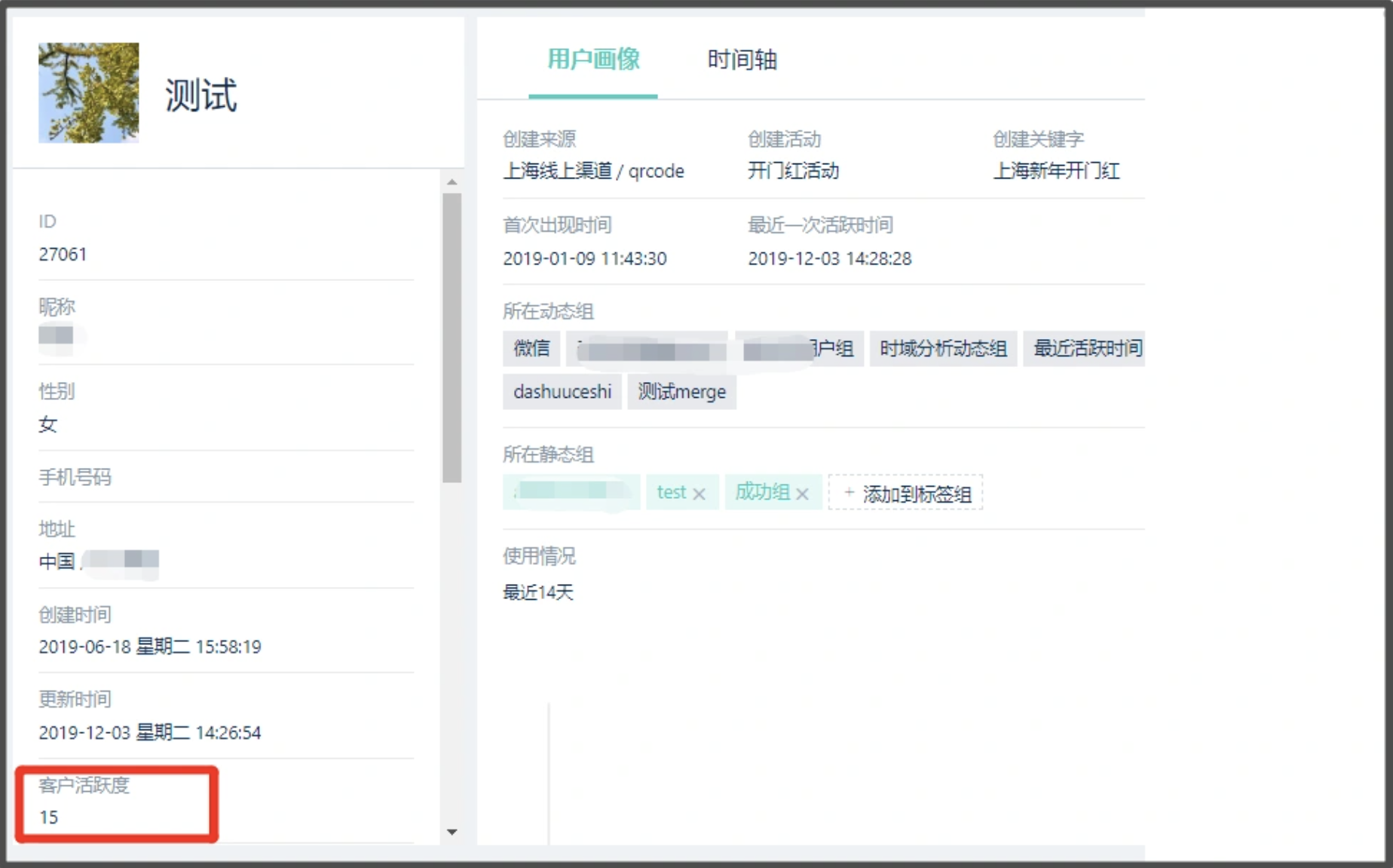
Task: Click the 最近14天 usage period text
Action: point(538,592)
